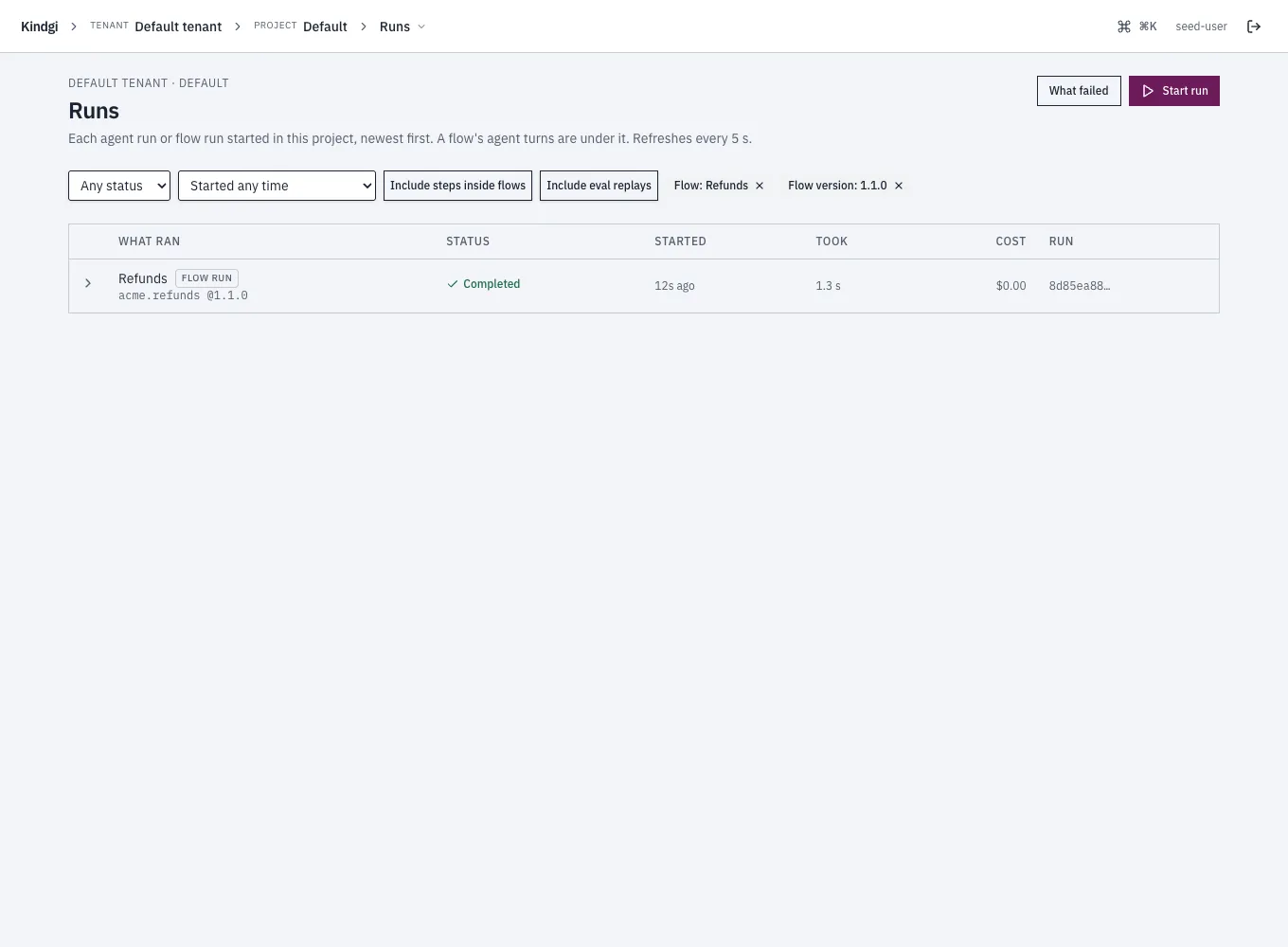This screenshot has width=1288, height=947.
Task: Open the Started any time dropdown
Action: [277, 186]
